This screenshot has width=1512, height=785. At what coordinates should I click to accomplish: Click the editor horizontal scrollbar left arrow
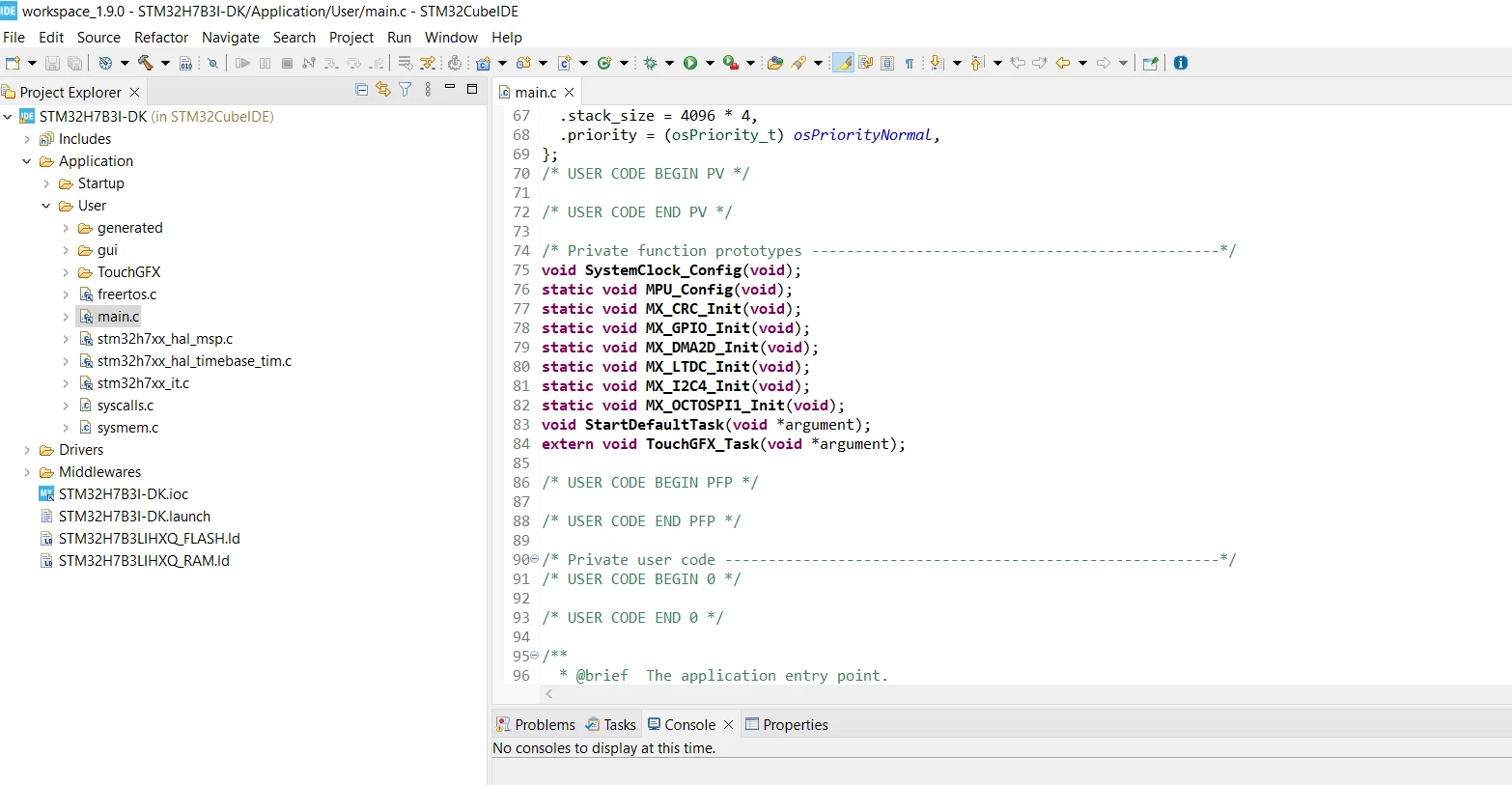(549, 694)
